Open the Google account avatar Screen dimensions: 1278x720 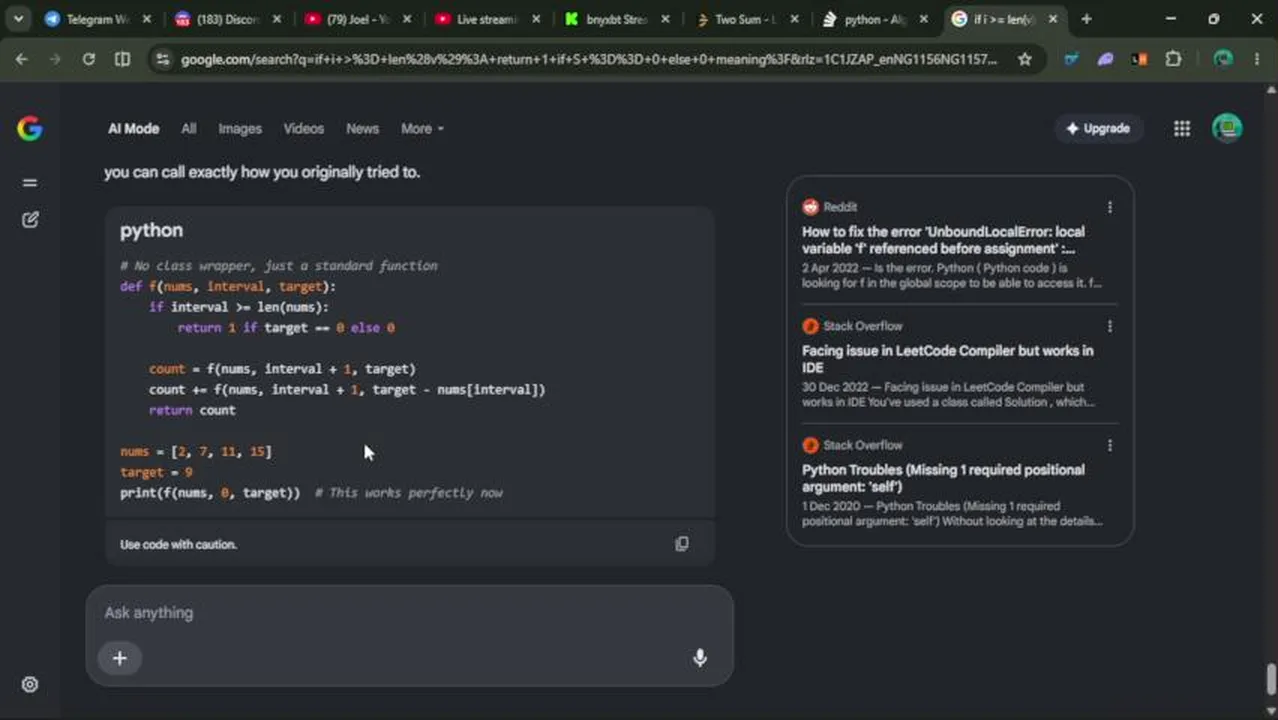(x=1227, y=128)
